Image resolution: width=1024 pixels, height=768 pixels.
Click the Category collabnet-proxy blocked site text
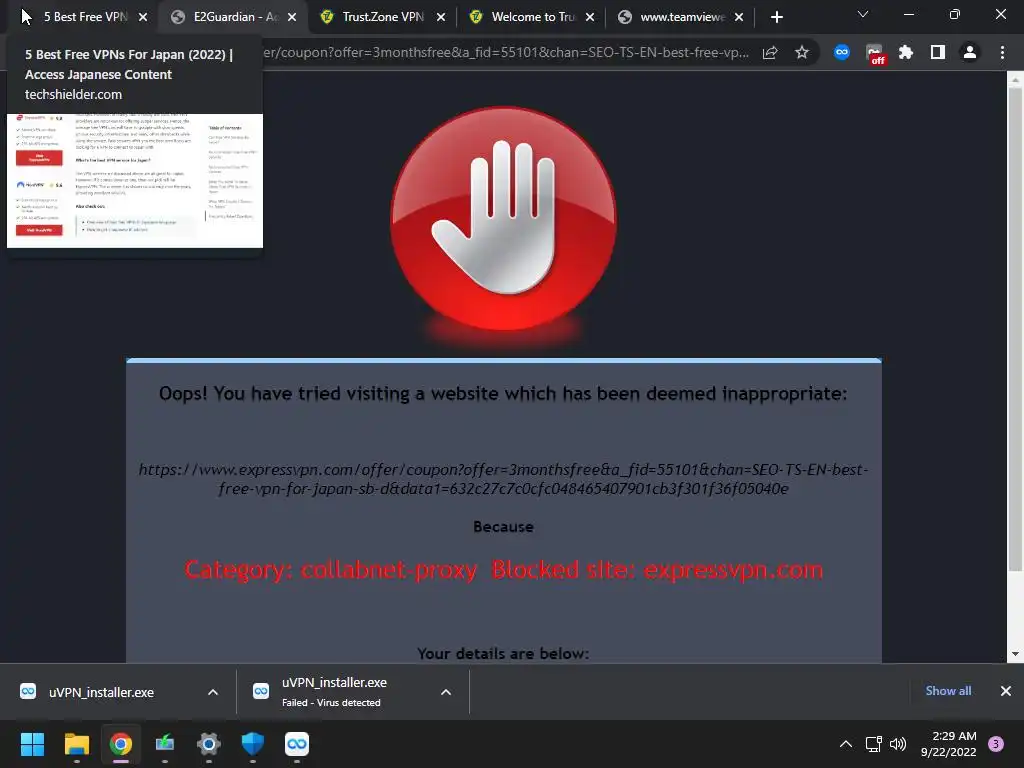[504, 570]
